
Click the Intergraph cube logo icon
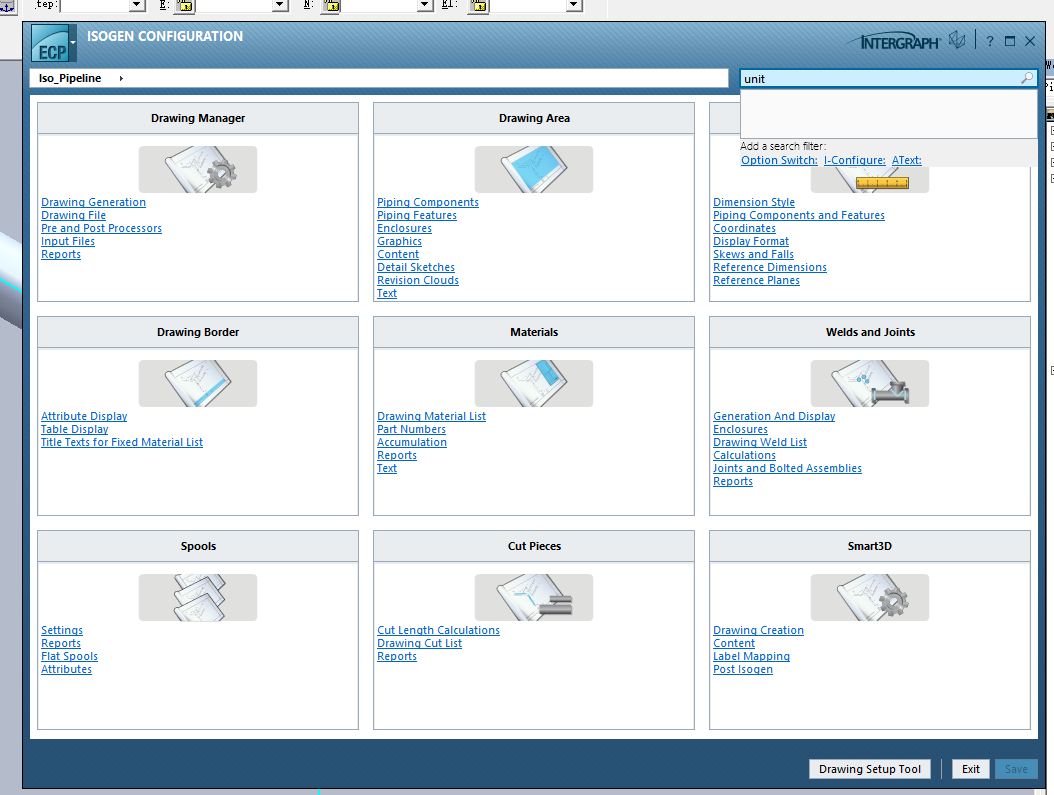[x=957, y=40]
